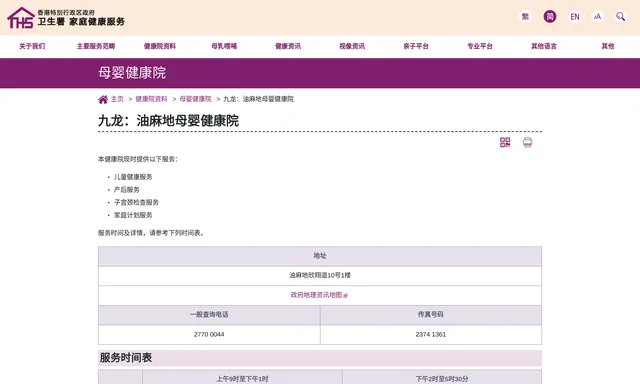640x384 pixels.
Task: Click the 传真号码 table header
Action: (431, 315)
